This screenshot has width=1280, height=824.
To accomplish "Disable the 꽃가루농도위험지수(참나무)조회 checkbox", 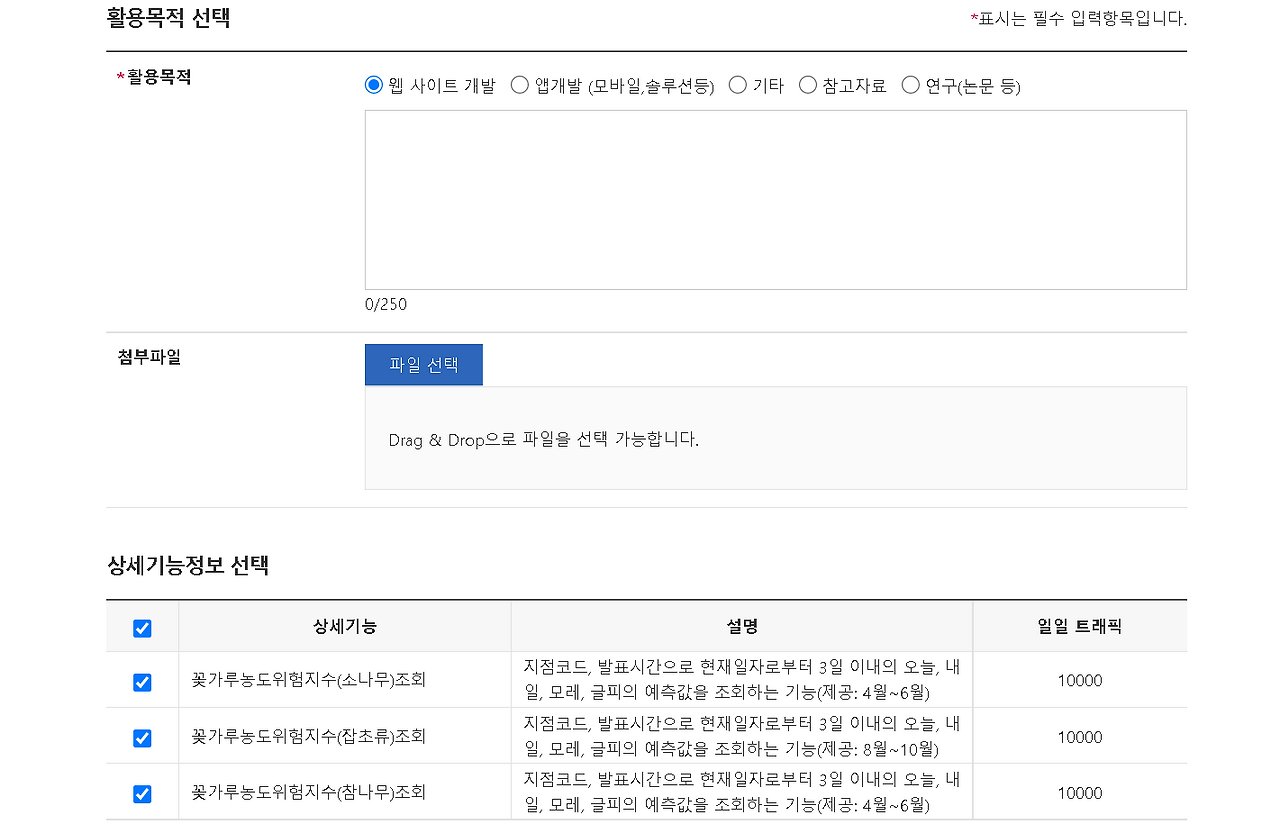I will tap(142, 792).
